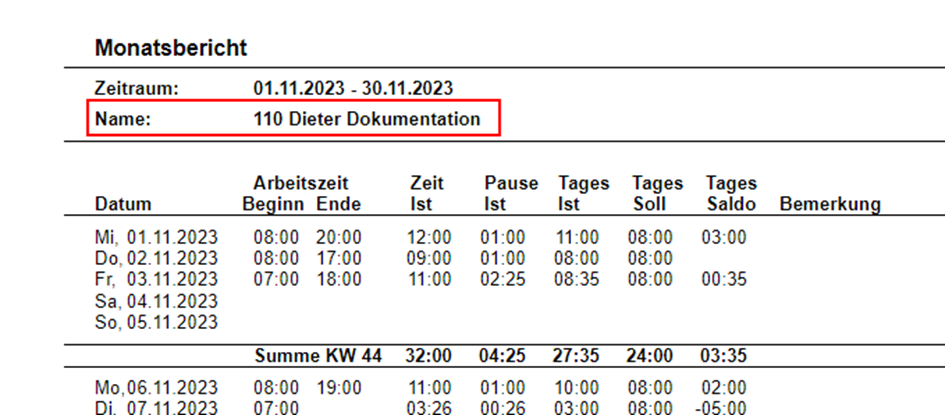Click the Datum column header
This screenshot has height=415, width=945.
(123, 204)
